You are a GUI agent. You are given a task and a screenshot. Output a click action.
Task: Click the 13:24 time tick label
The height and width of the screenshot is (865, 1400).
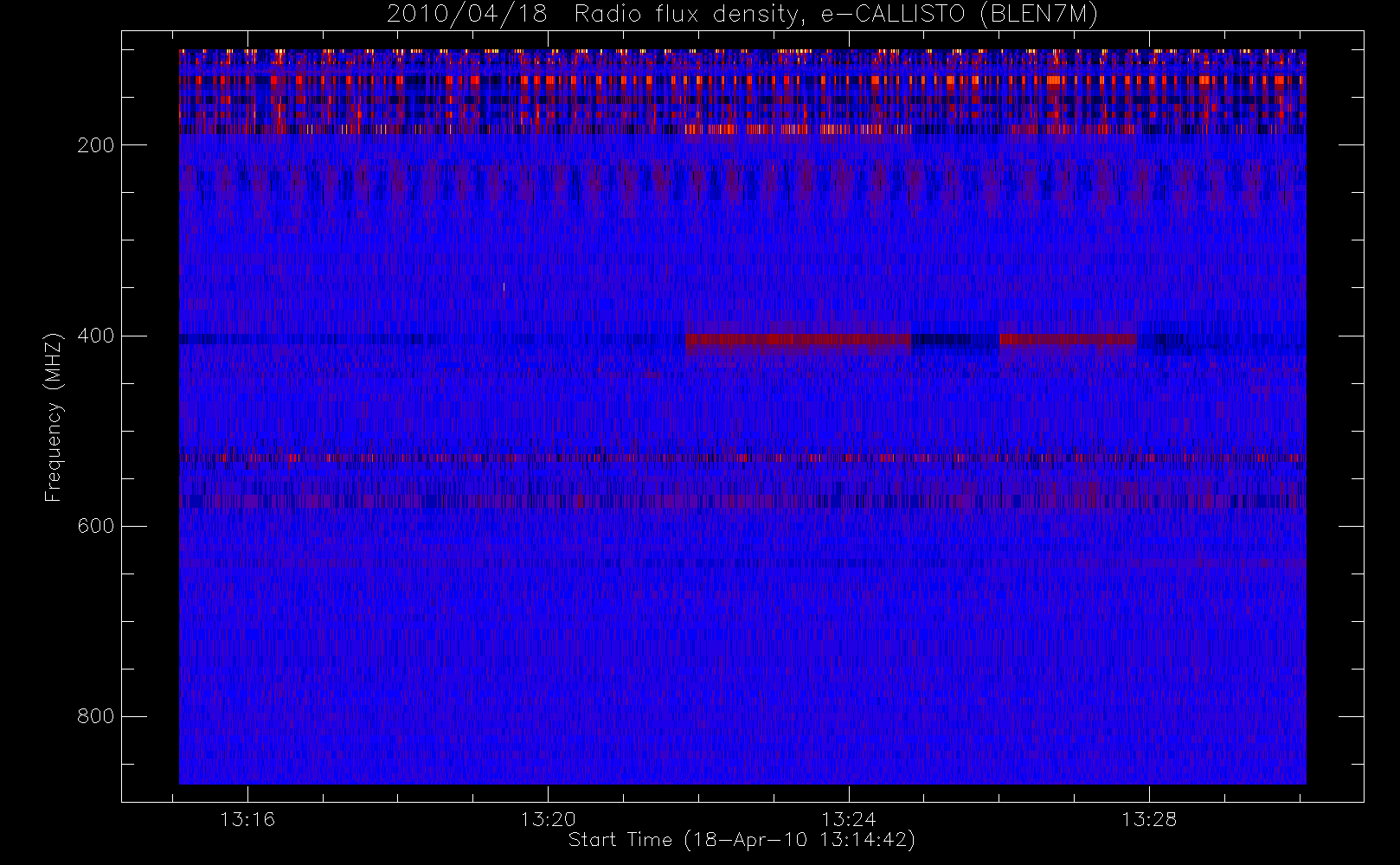pos(849,819)
